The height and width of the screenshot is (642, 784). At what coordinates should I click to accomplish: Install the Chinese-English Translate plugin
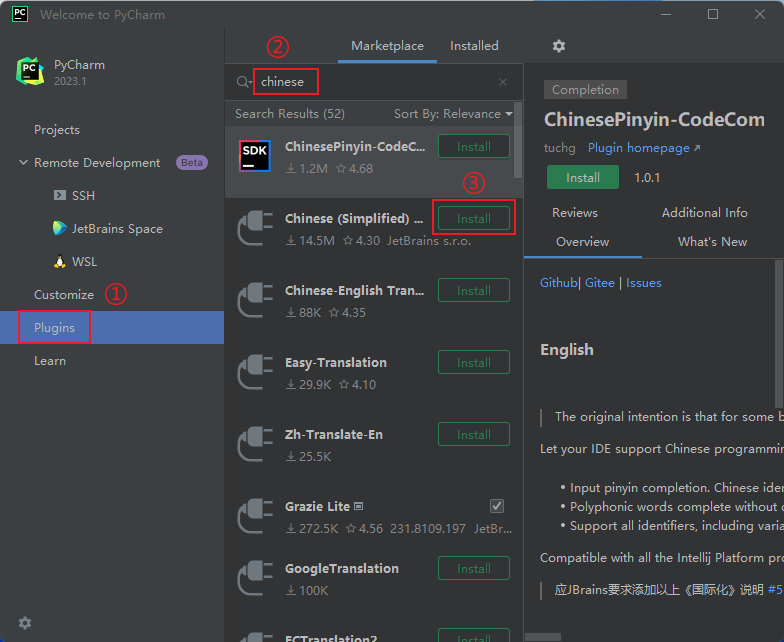click(474, 290)
